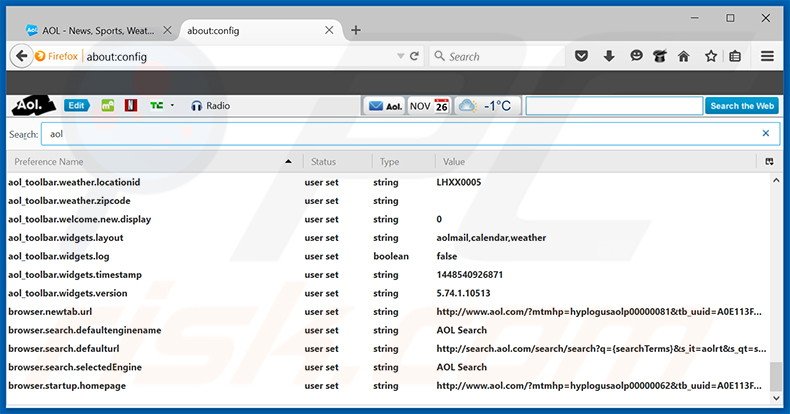
Task: Clear the config search field text
Action: click(766, 133)
